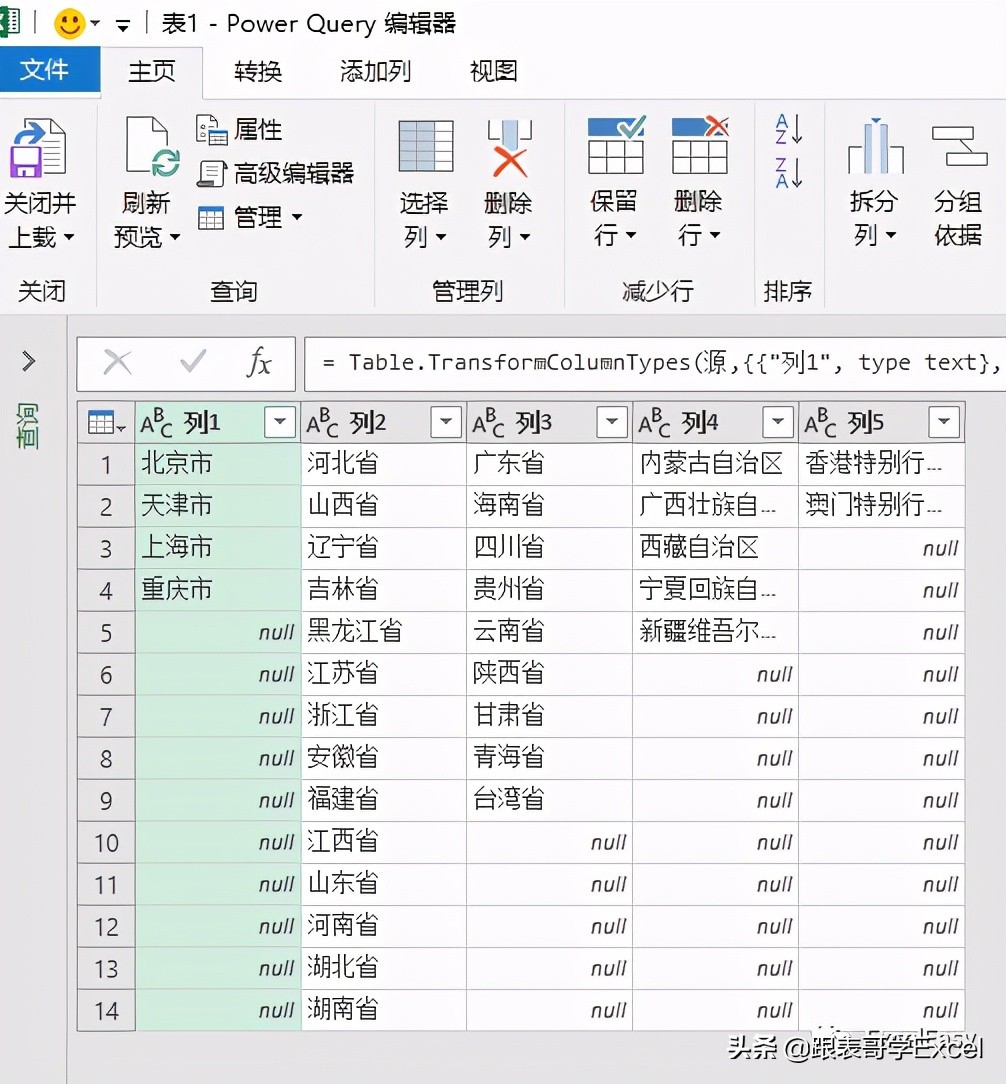The height and width of the screenshot is (1084, 1006).
Task: Select row number 14 header
Action: tap(106, 1011)
